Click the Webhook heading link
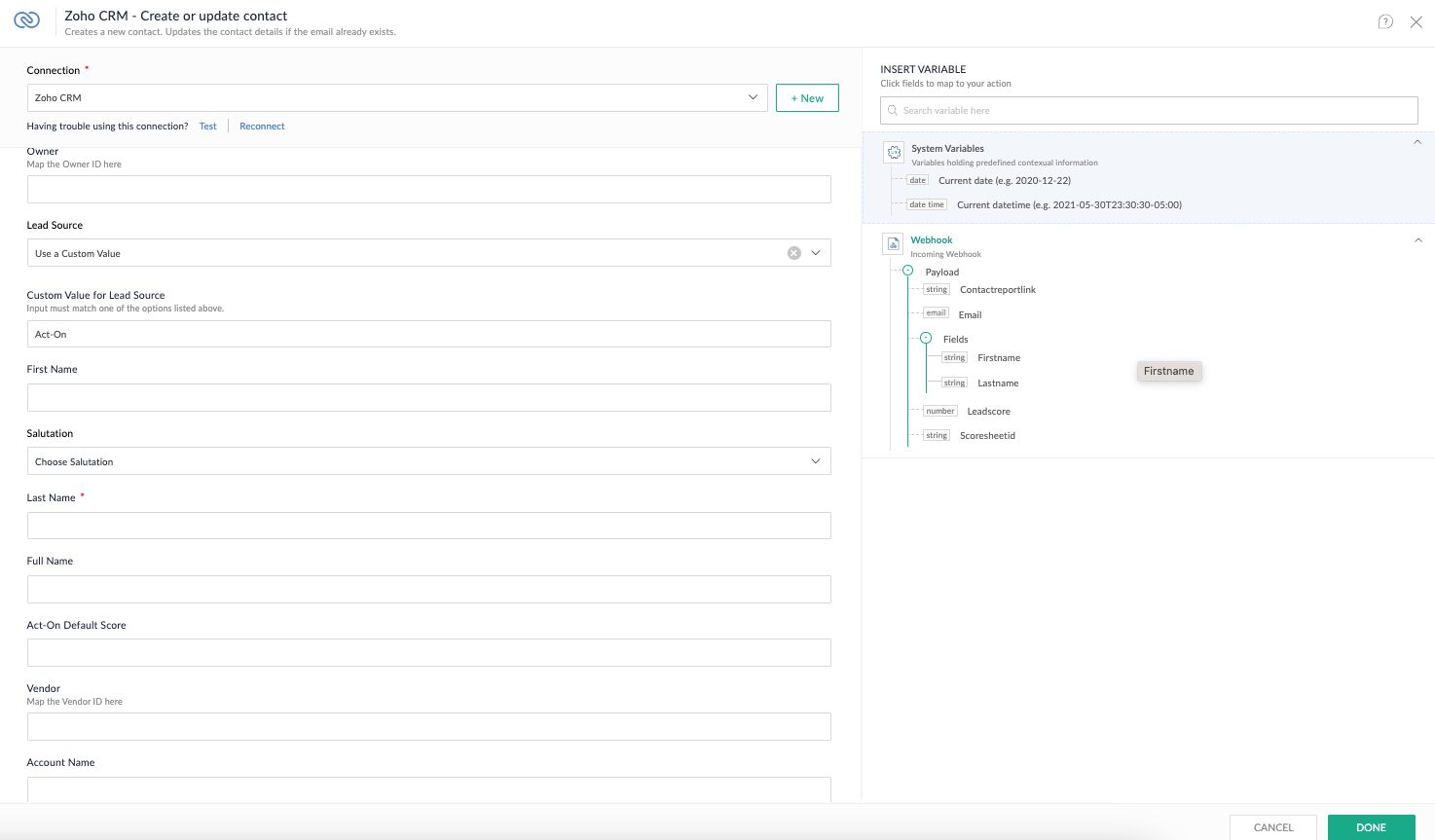 [x=932, y=240]
